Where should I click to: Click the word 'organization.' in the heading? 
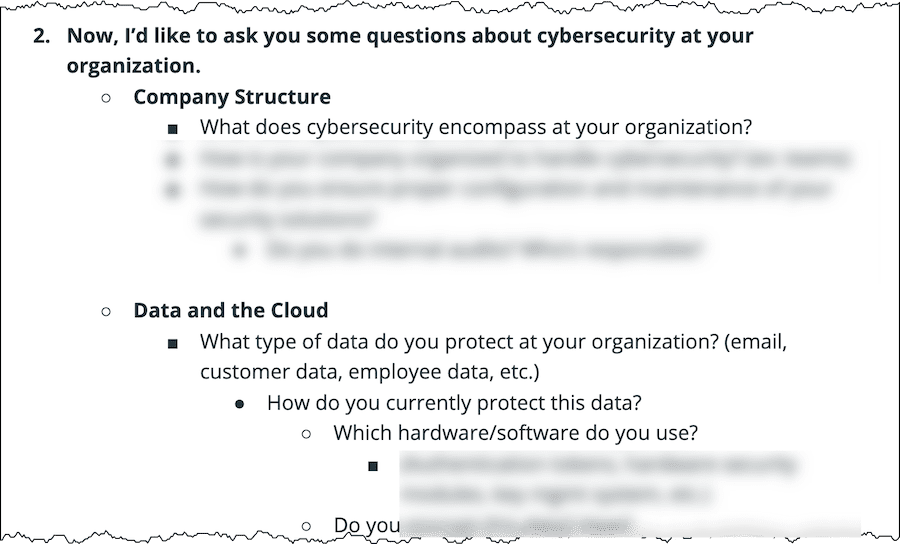(134, 66)
